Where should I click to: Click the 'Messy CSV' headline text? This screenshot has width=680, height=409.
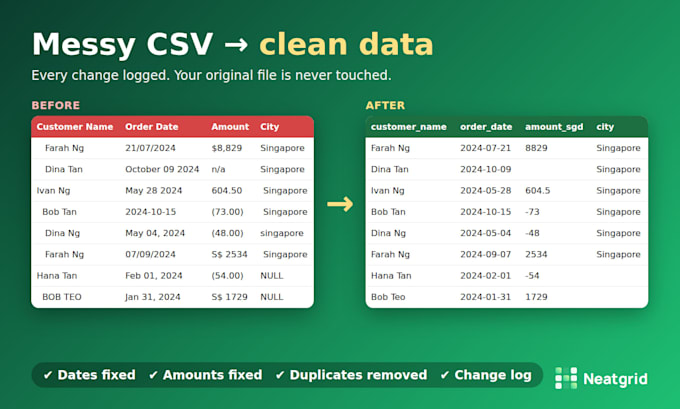[x=122, y=44]
